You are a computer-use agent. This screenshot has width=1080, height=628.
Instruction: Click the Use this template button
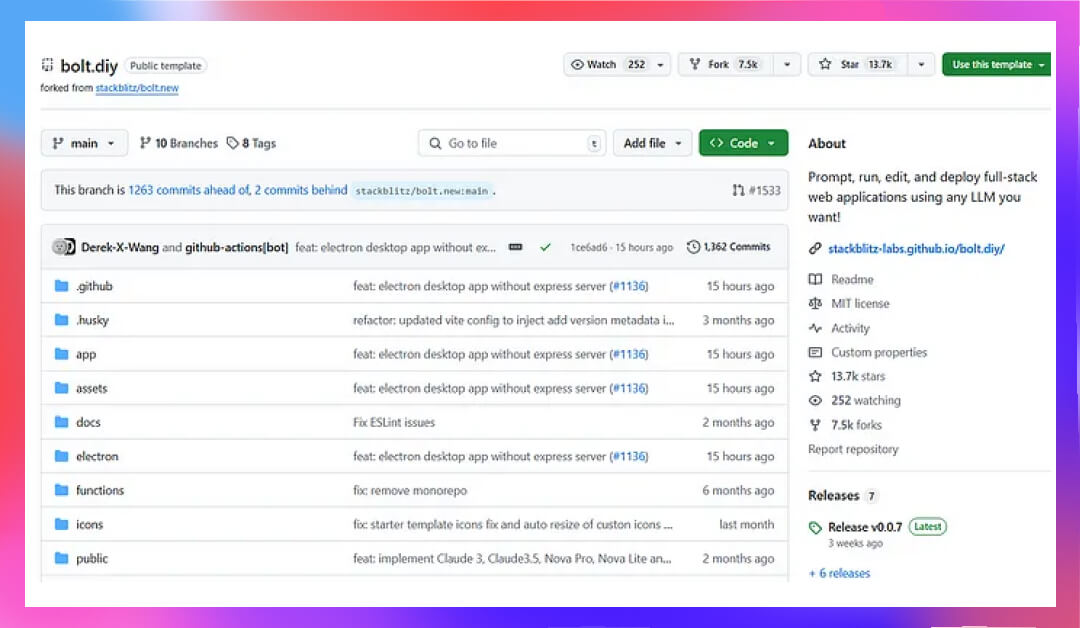point(996,64)
